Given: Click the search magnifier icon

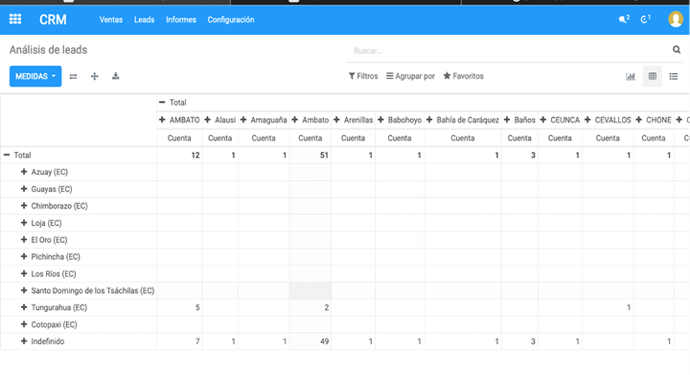Looking at the screenshot, I should coord(676,50).
